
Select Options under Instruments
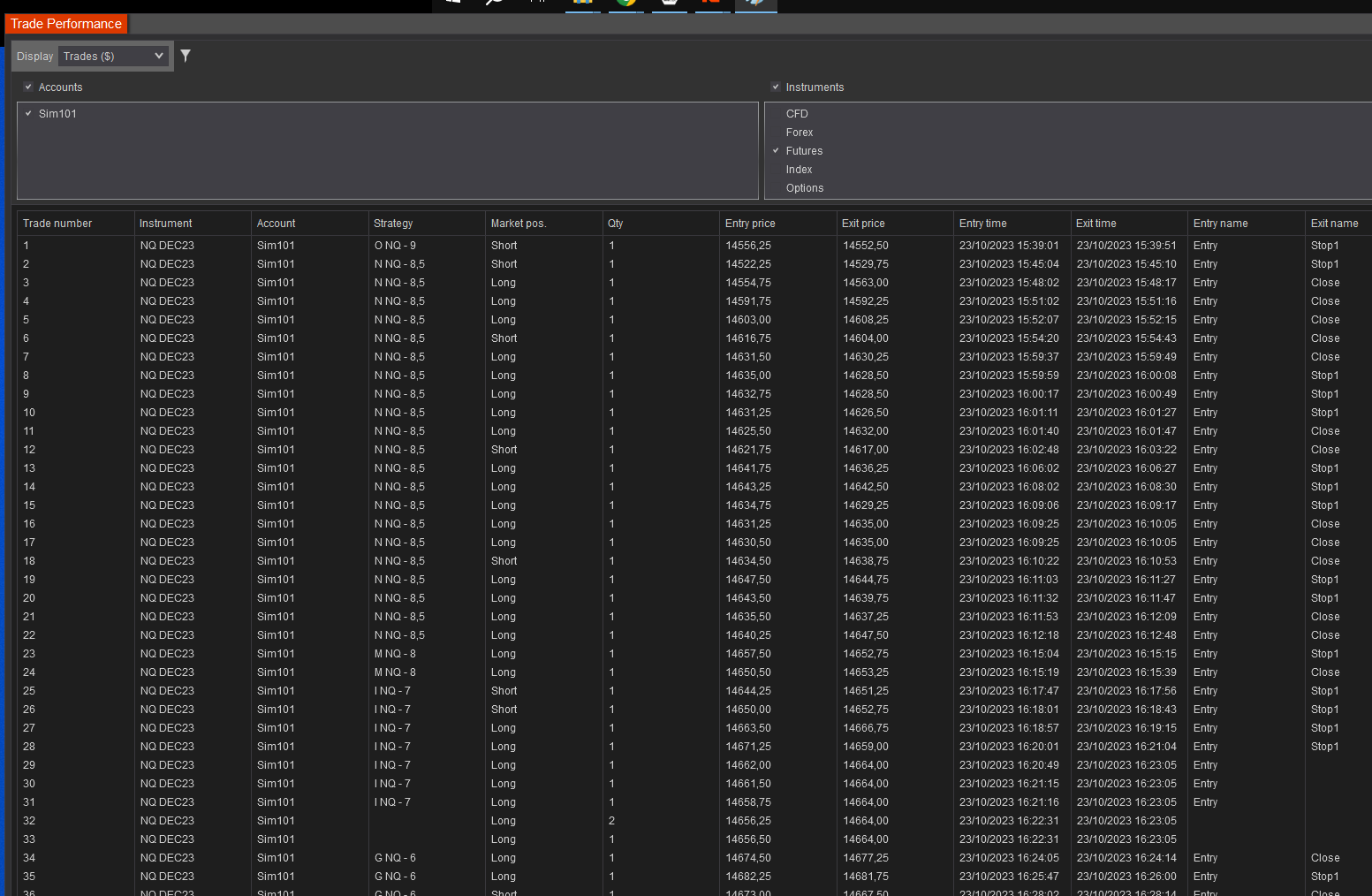(775, 187)
